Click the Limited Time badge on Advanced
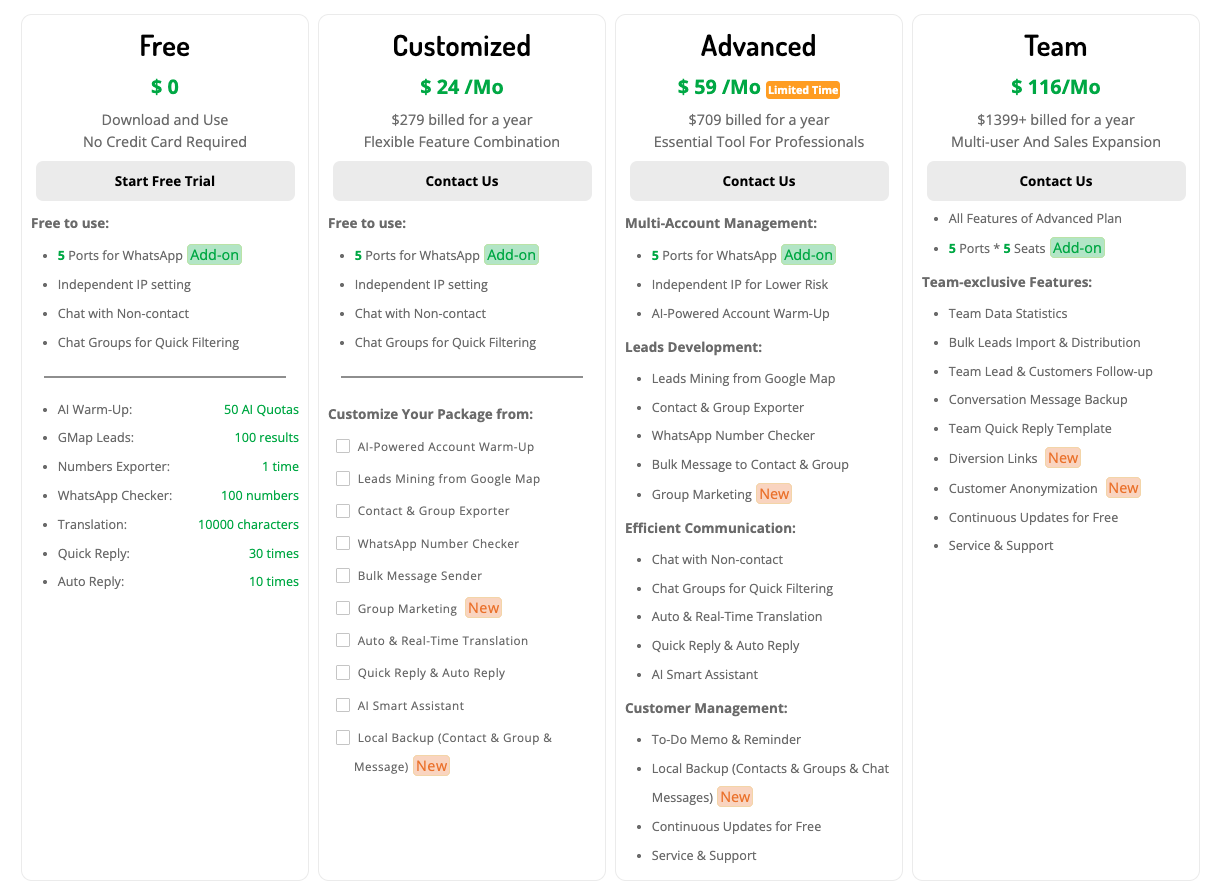1217x892 pixels. pyautogui.click(x=803, y=90)
